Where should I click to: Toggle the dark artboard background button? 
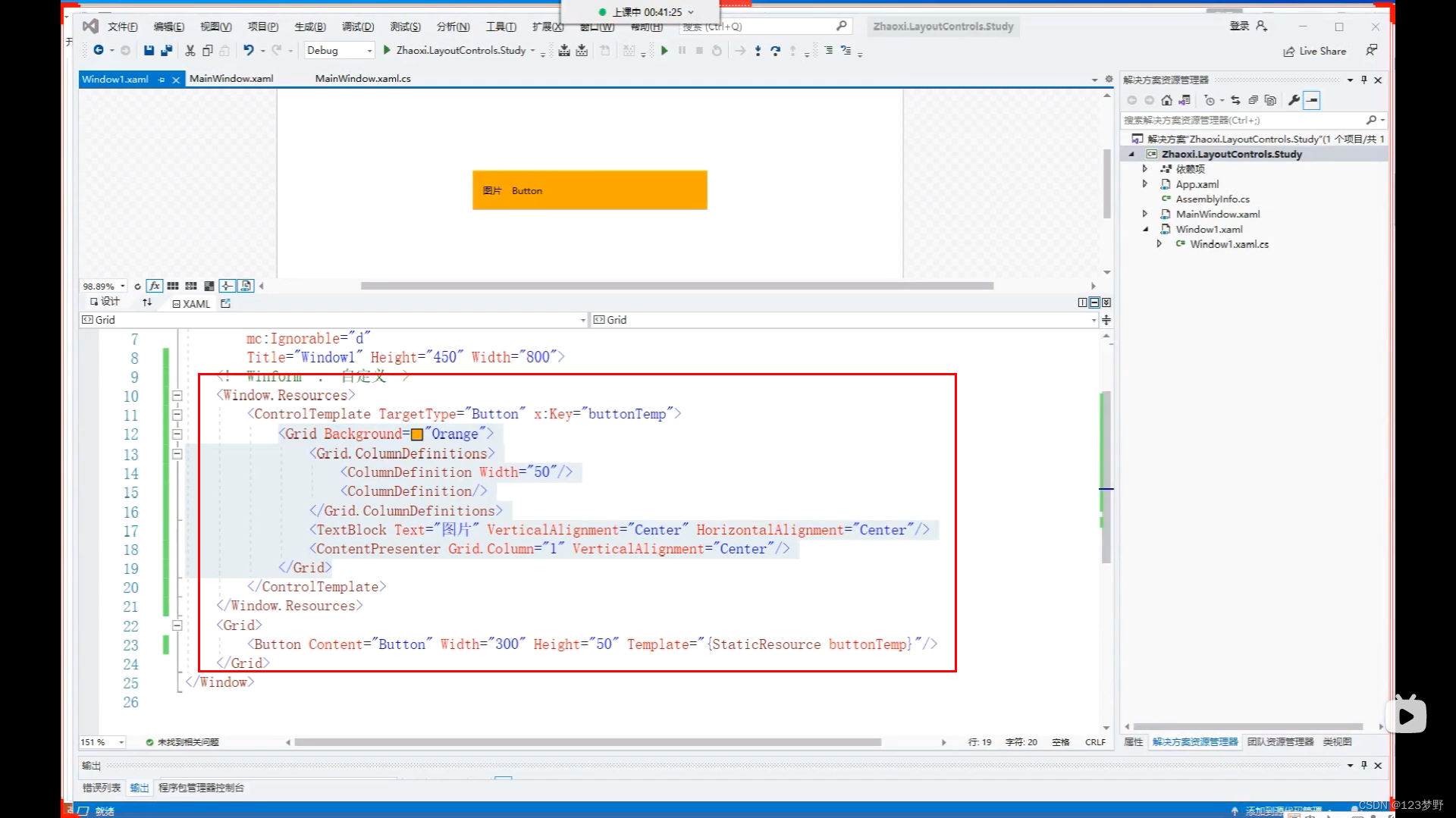[209, 286]
